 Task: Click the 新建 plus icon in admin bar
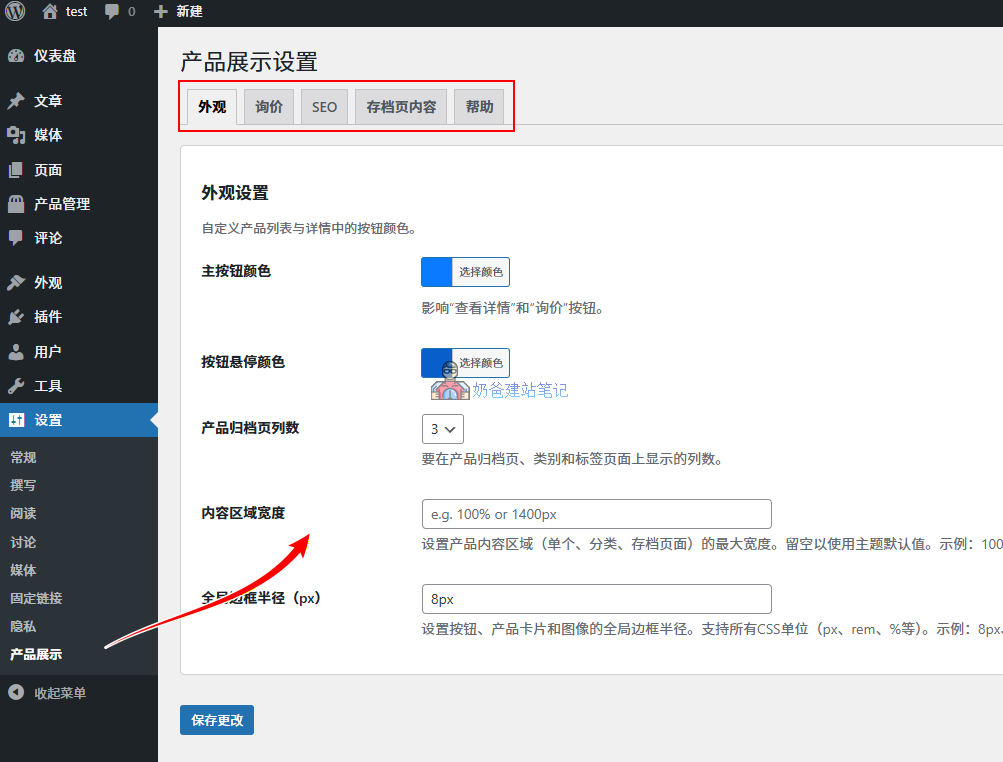click(162, 12)
